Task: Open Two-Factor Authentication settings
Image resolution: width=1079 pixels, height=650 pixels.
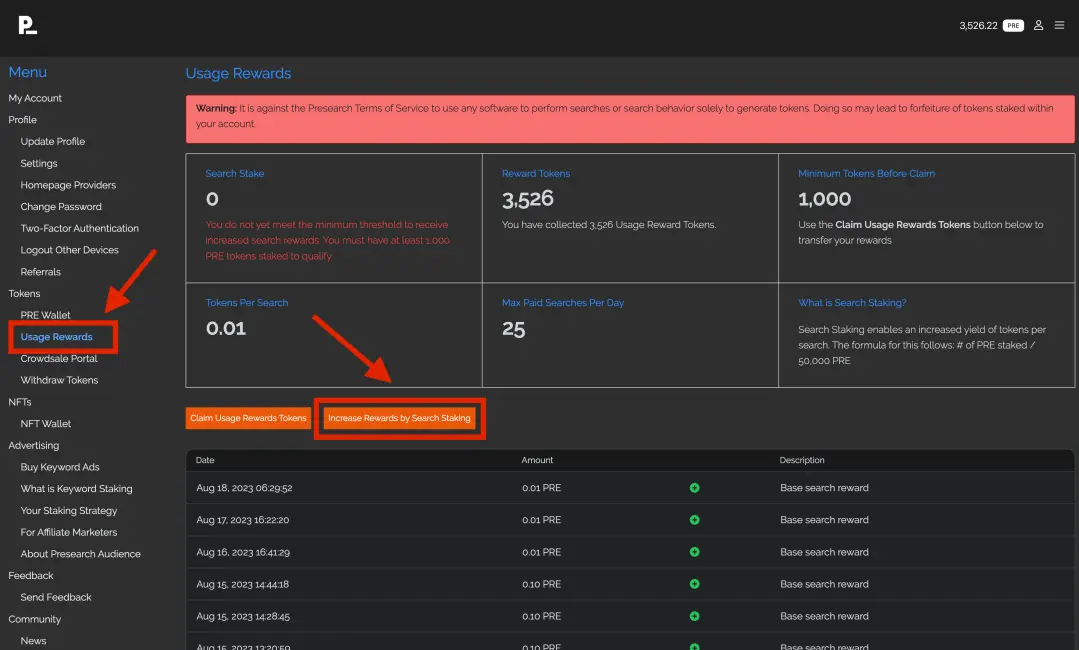Action: [x=80, y=228]
